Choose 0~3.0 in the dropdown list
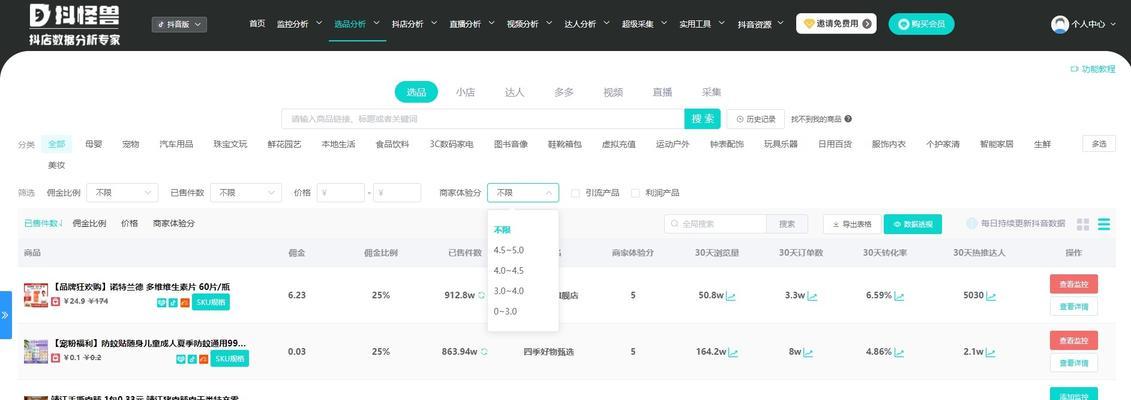 pos(506,311)
